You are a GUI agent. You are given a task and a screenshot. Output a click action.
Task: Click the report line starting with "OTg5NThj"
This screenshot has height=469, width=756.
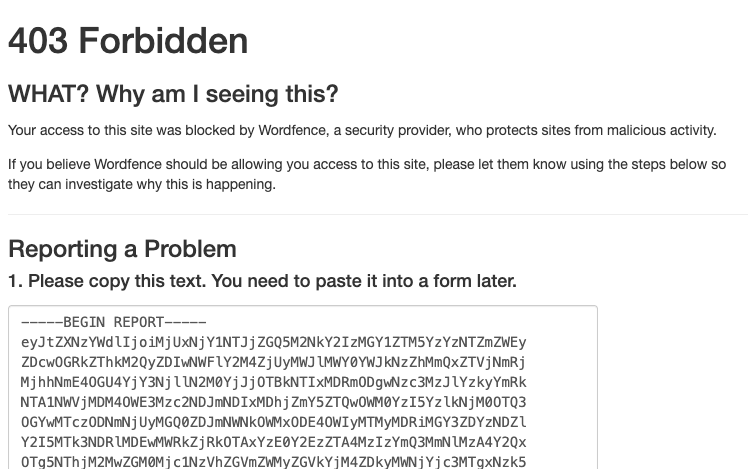click(x=272, y=461)
